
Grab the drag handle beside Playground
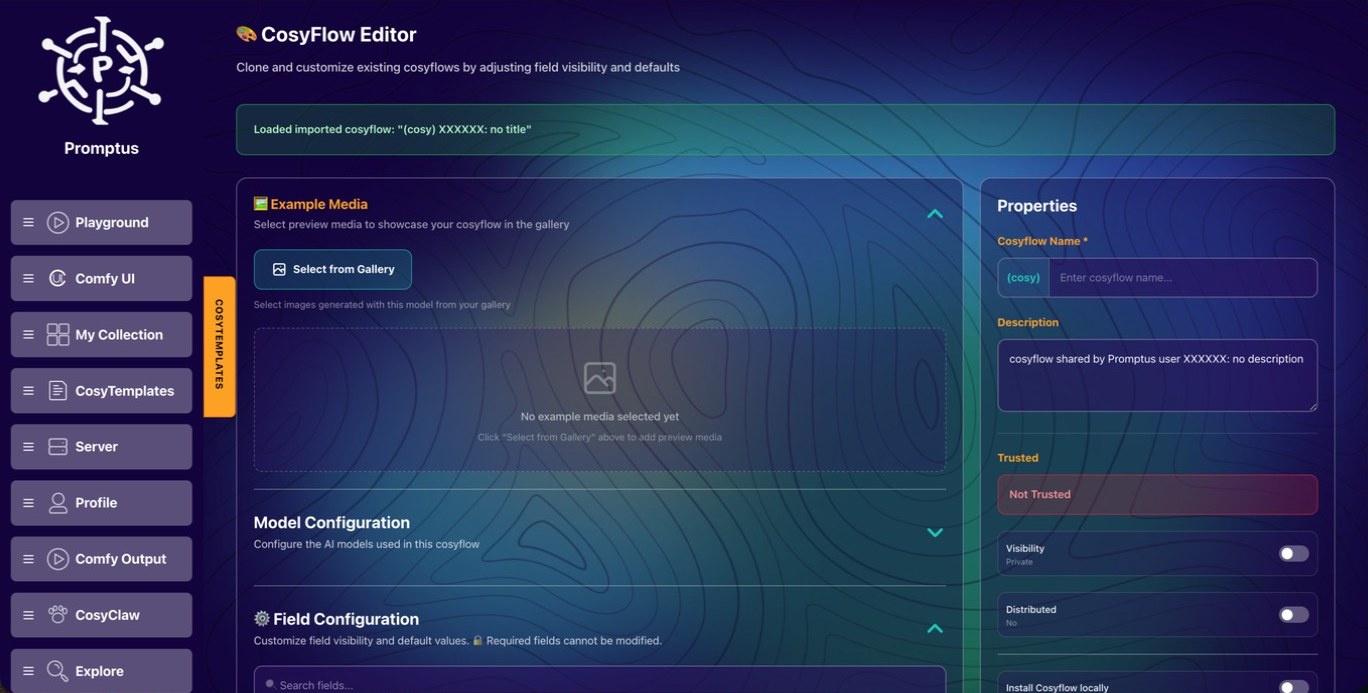(28, 223)
